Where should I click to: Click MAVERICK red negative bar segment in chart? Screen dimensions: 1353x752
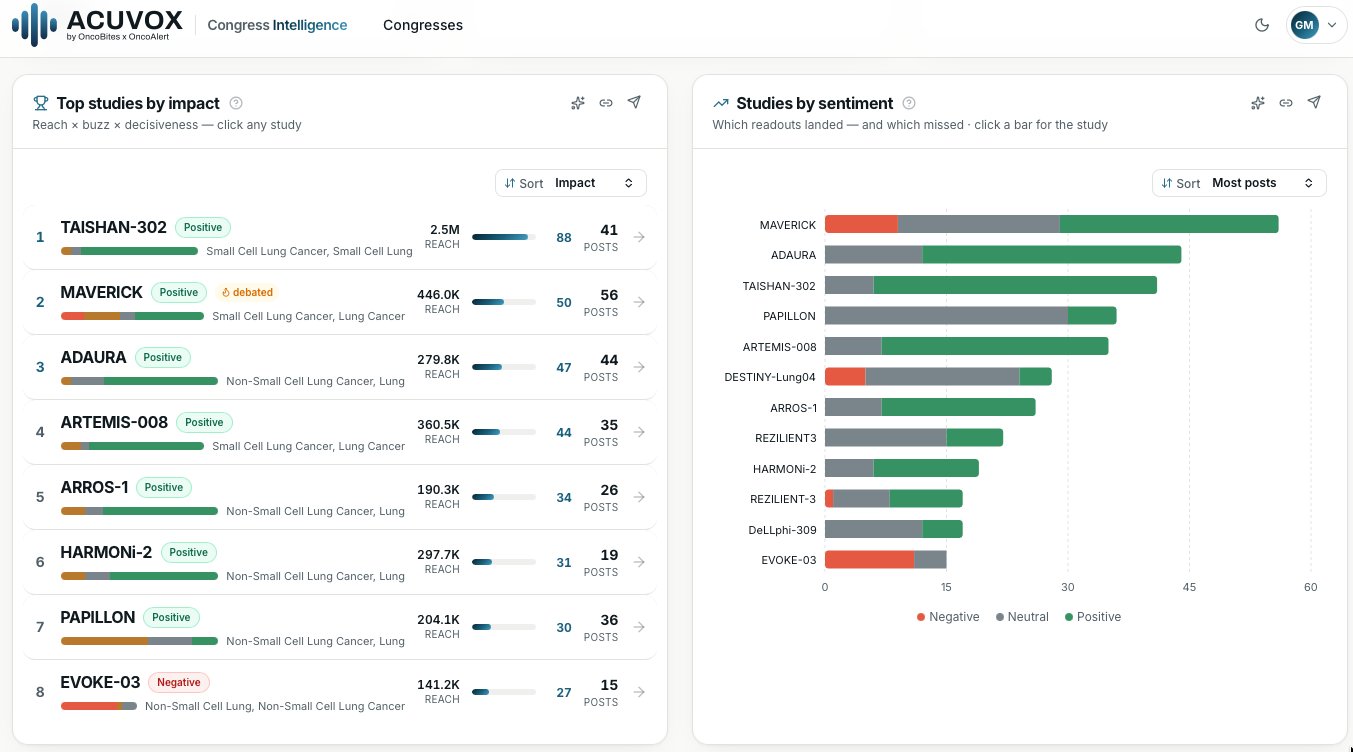click(861, 224)
